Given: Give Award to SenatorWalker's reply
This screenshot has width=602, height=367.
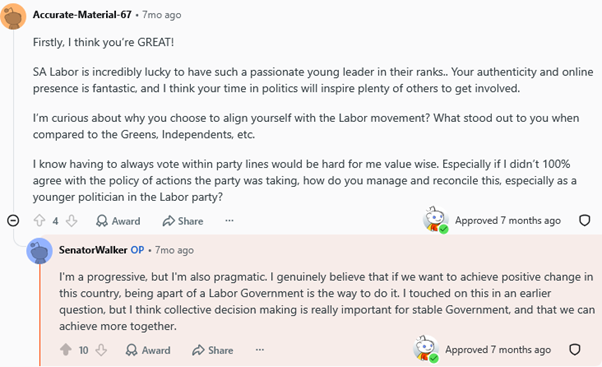Looking at the screenshot, I should tap(148, 350).
